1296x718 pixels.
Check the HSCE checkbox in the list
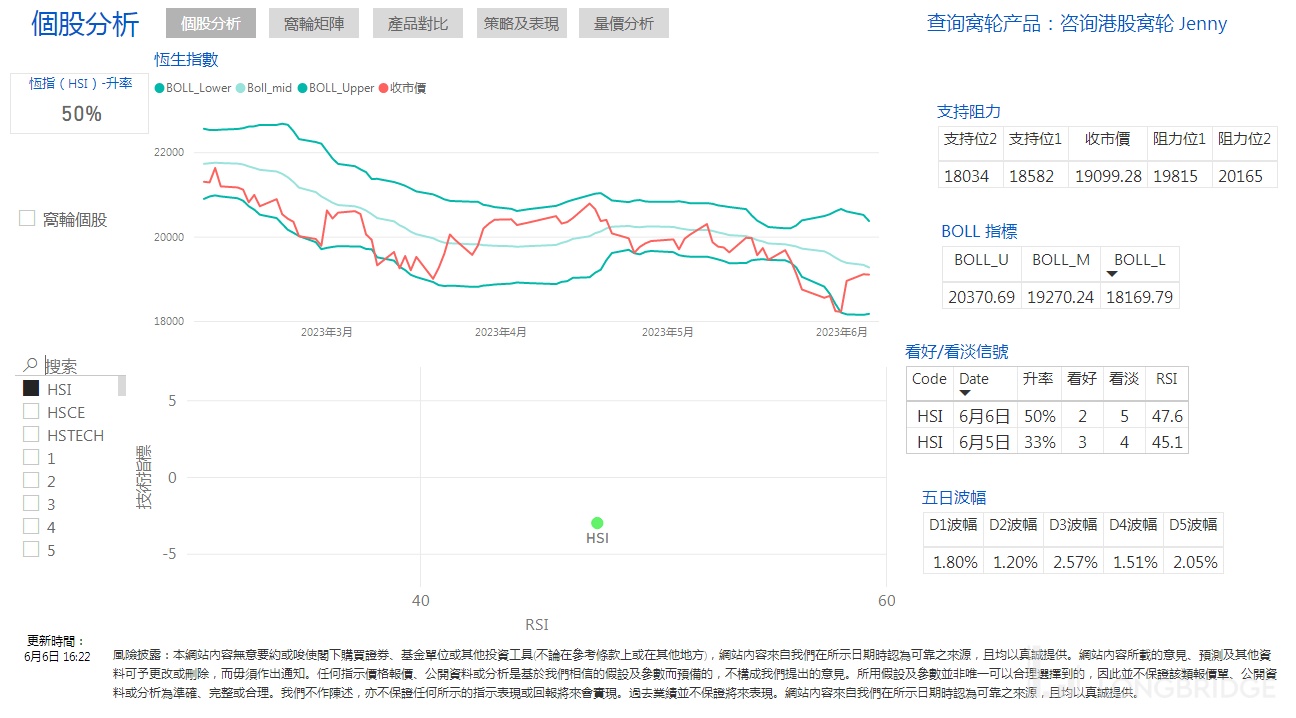click(31, 412)
